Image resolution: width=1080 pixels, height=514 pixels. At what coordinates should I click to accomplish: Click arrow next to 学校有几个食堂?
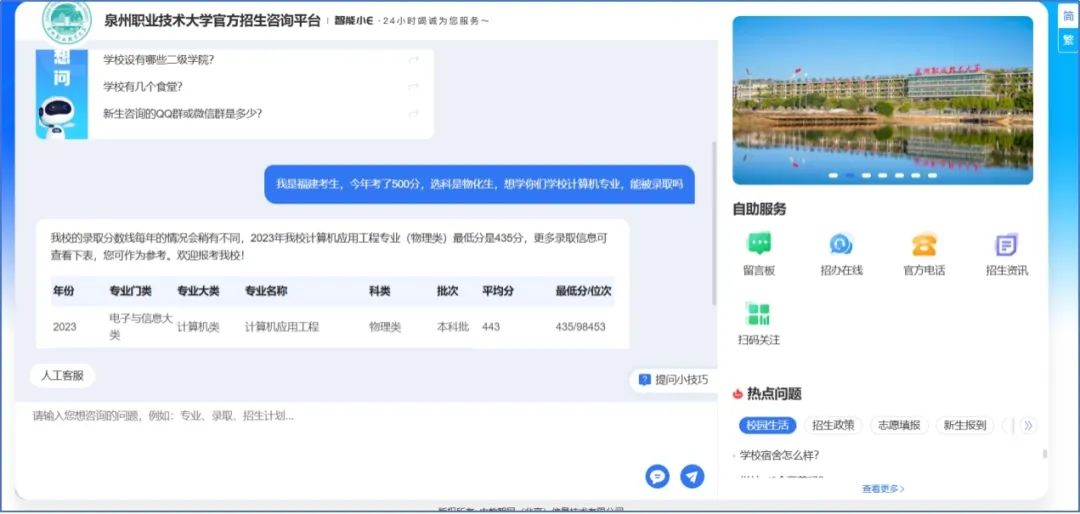[x=413, y=87]
